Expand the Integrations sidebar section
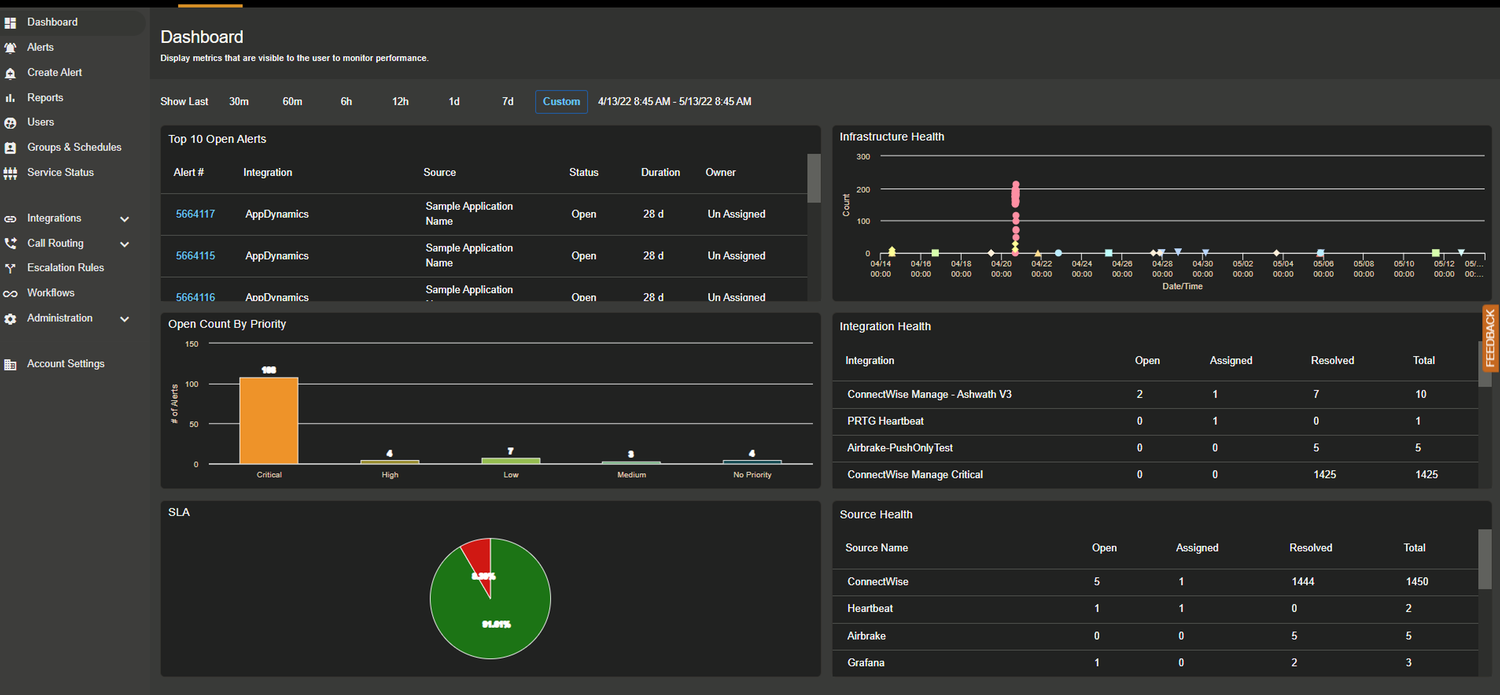 click(124, 217)
